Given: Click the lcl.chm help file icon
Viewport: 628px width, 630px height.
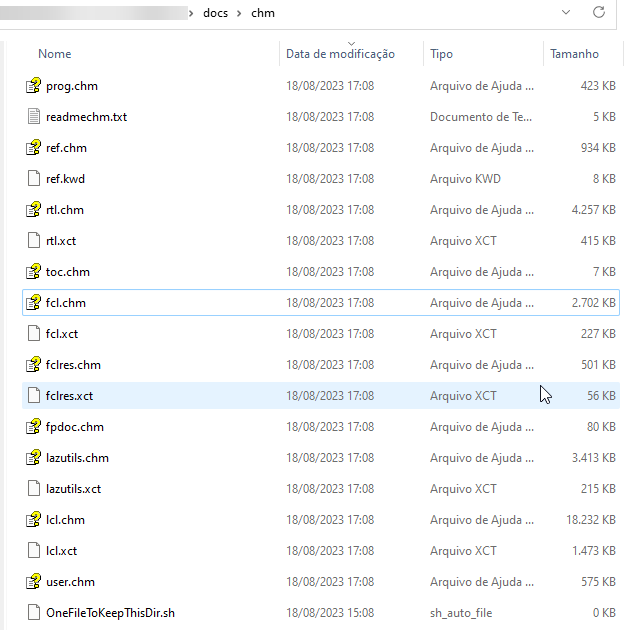Looking at the screenshot, I should (x=34, y=520).
